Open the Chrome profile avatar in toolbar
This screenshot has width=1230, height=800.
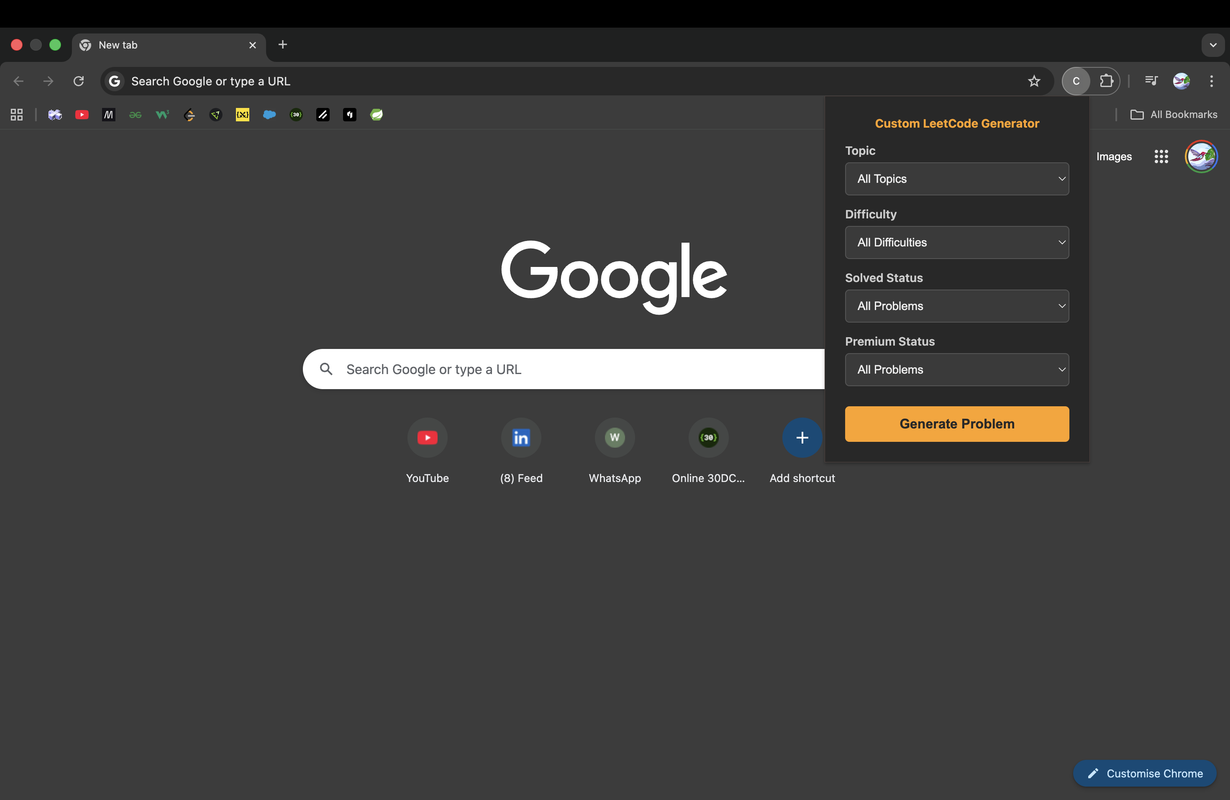1181,81
